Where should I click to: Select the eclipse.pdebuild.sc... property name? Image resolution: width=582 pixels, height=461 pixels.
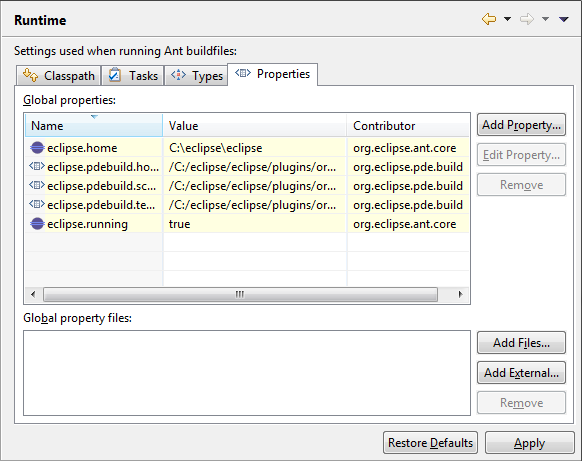pos(101,186)
